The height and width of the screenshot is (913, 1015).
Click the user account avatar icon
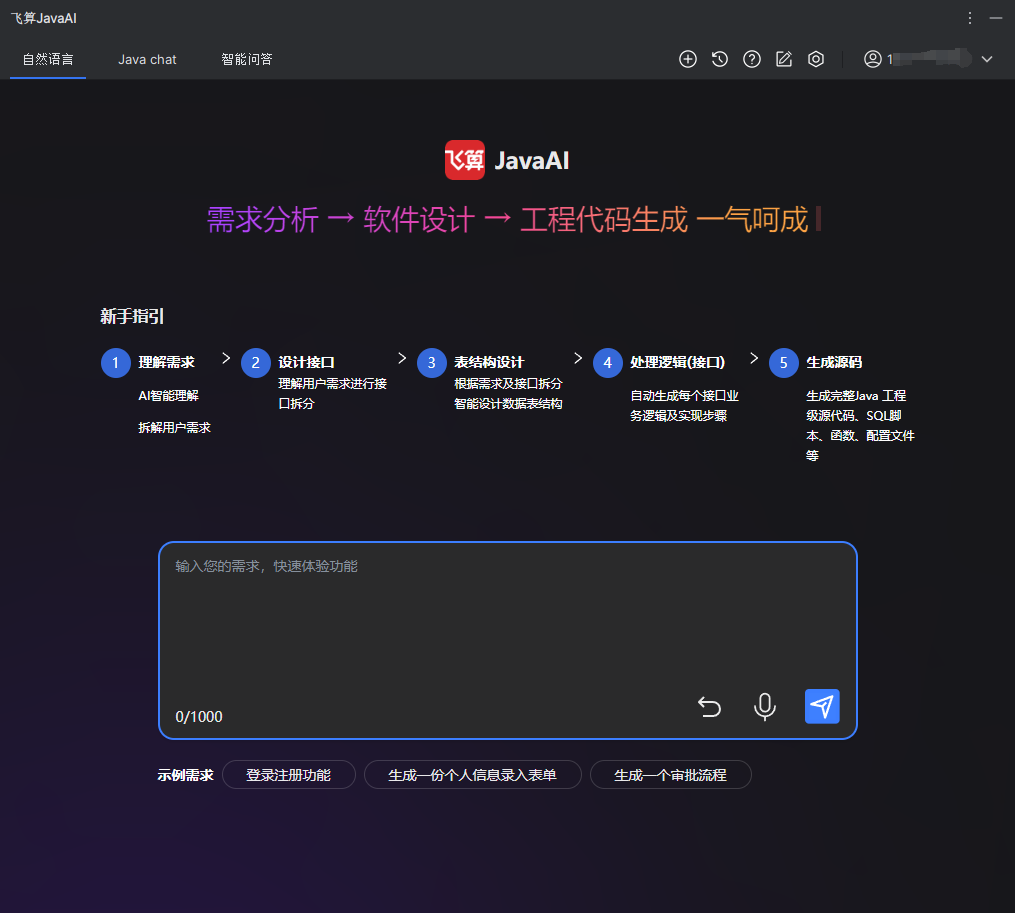tap(873, 60)
